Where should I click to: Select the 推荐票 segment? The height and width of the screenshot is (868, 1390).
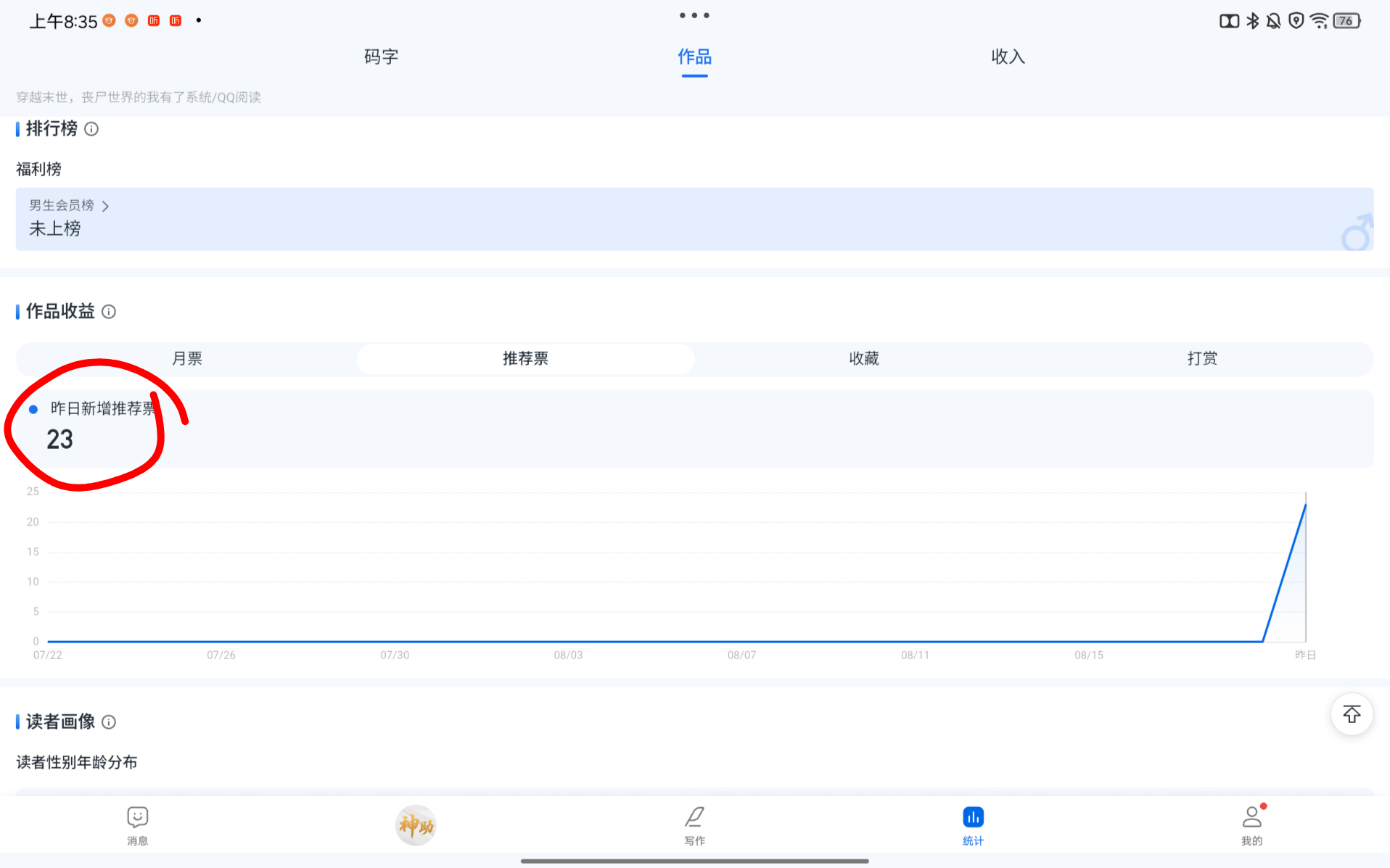point(525,359)
